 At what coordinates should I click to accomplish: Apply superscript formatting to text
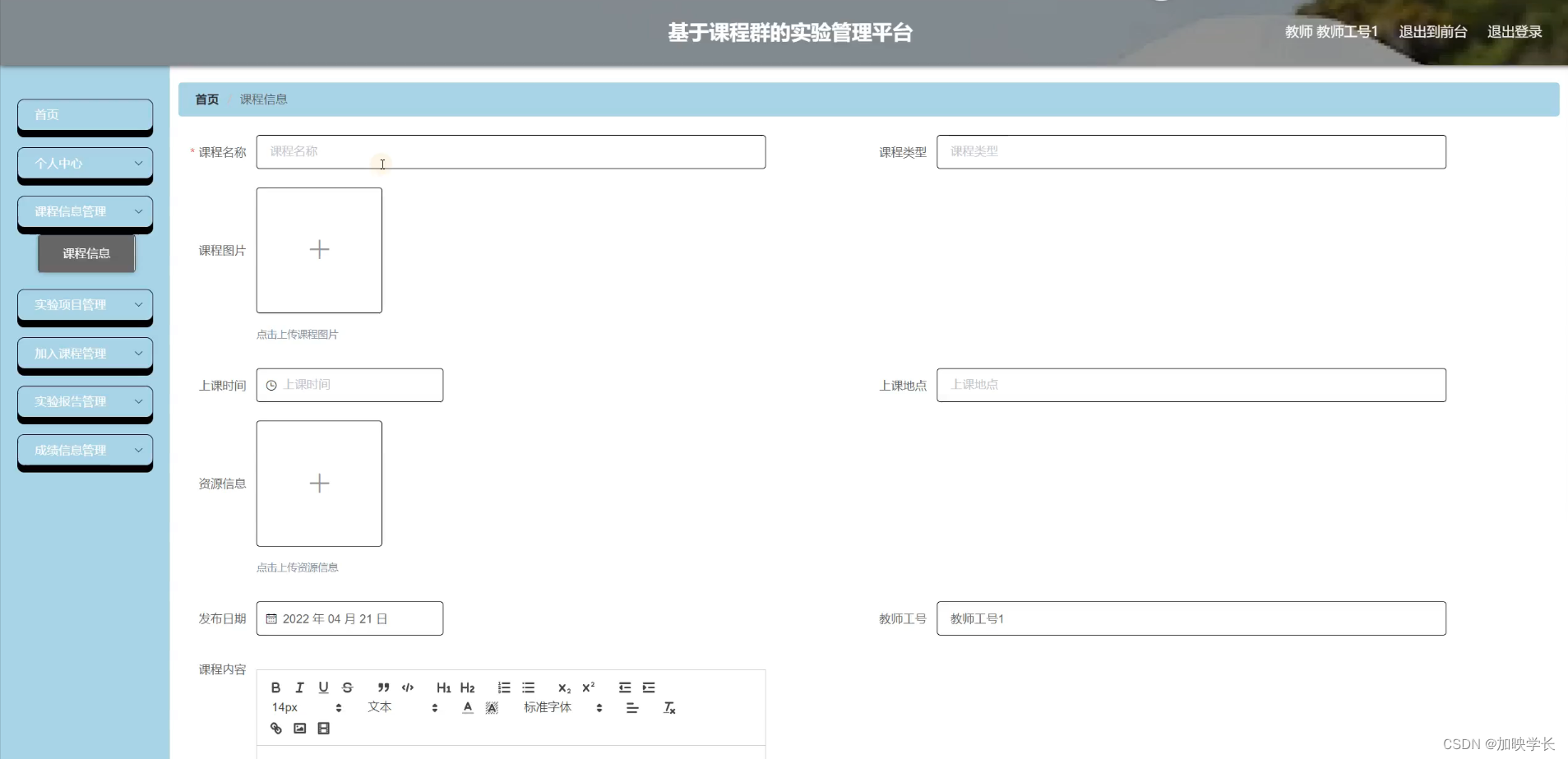(x=586, y=687)
